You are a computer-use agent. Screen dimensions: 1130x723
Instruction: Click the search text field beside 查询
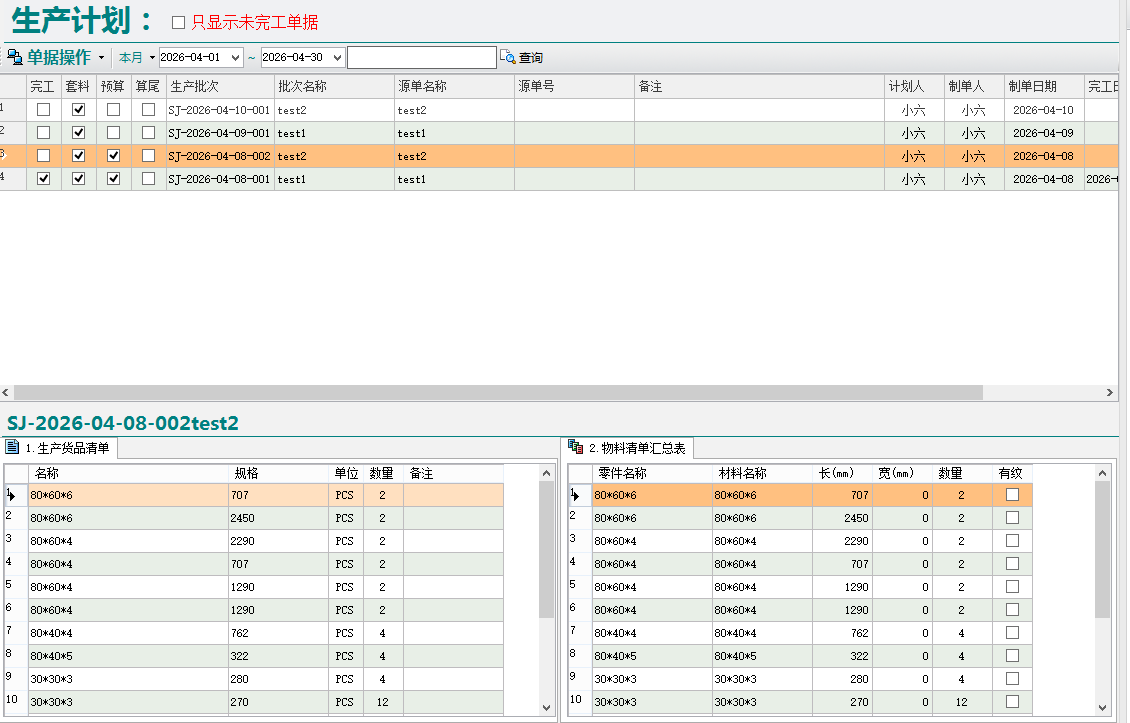click(x=421, y=58)
